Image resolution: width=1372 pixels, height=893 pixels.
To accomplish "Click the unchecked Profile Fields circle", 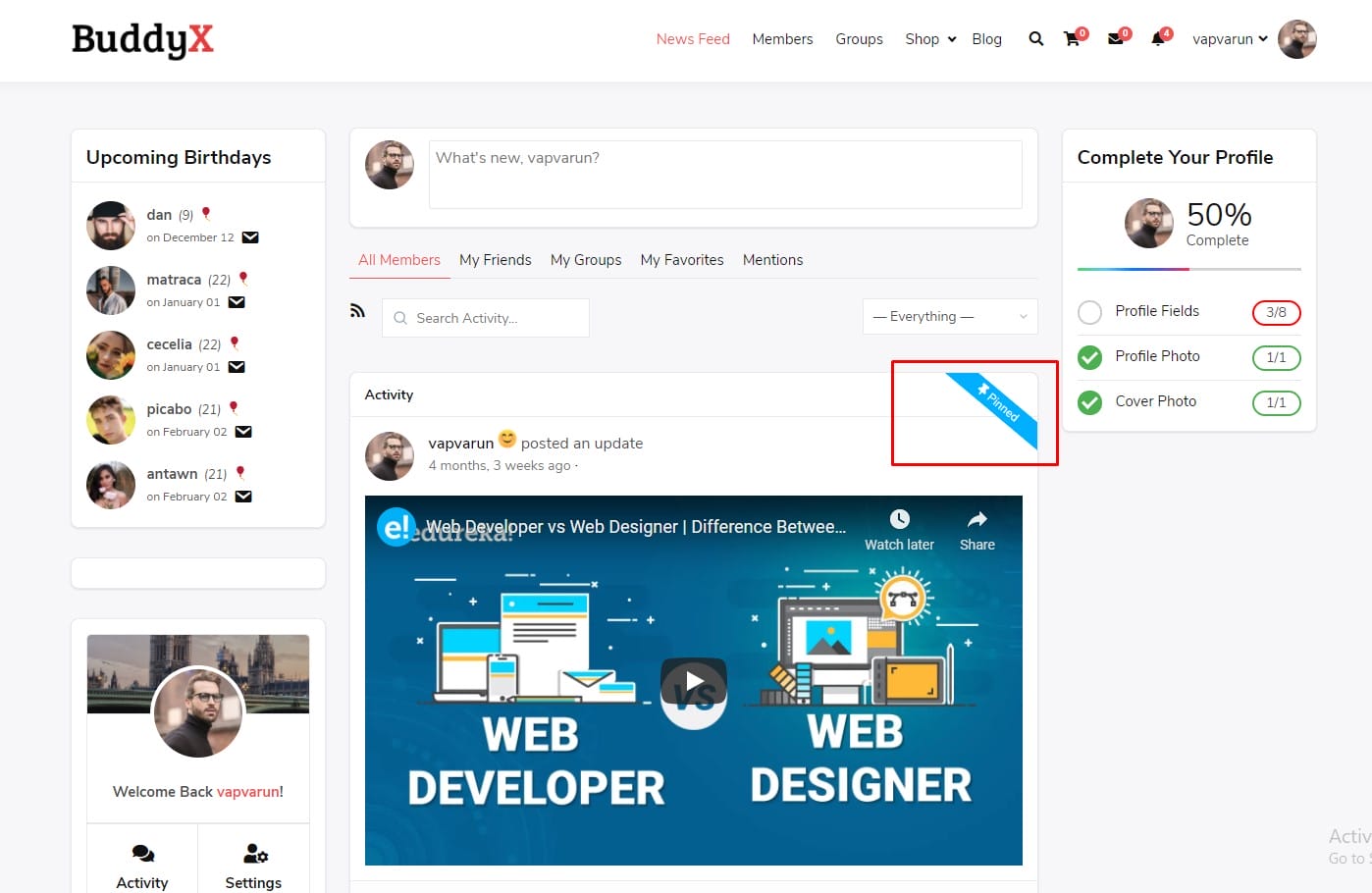I will click(1089, 312).
